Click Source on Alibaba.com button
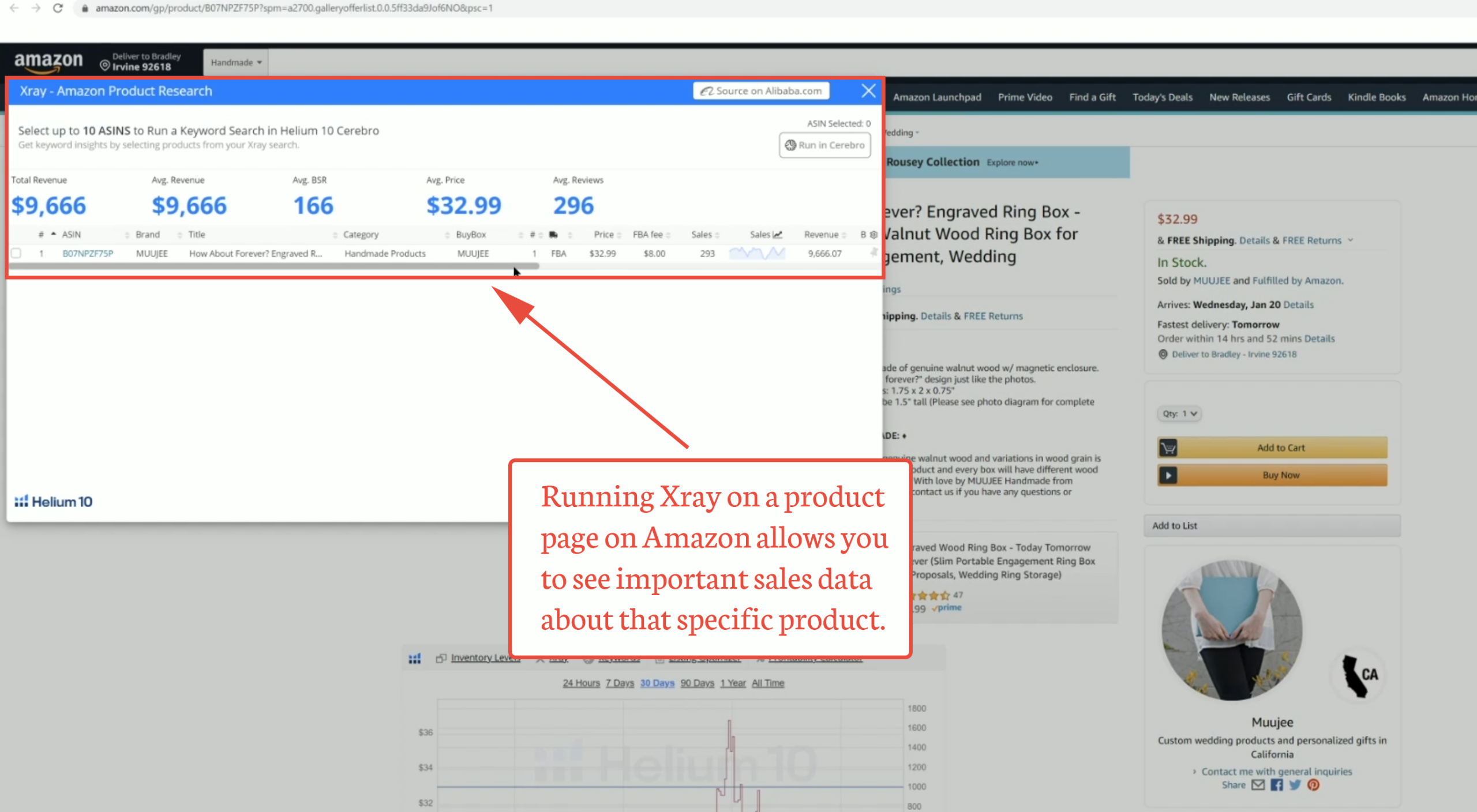This screenshot has width=1477, height=812. tap(761, 91)
